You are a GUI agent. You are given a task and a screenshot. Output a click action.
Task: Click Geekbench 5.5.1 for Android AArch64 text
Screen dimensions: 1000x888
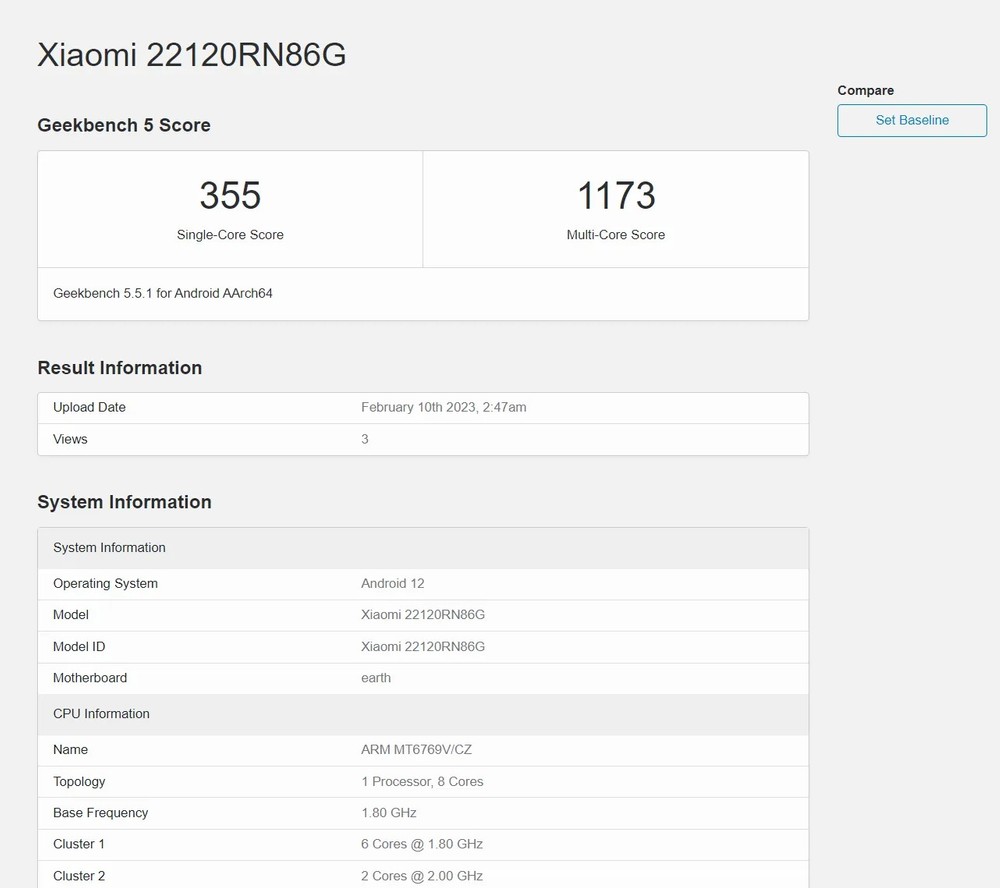[163, 294]
